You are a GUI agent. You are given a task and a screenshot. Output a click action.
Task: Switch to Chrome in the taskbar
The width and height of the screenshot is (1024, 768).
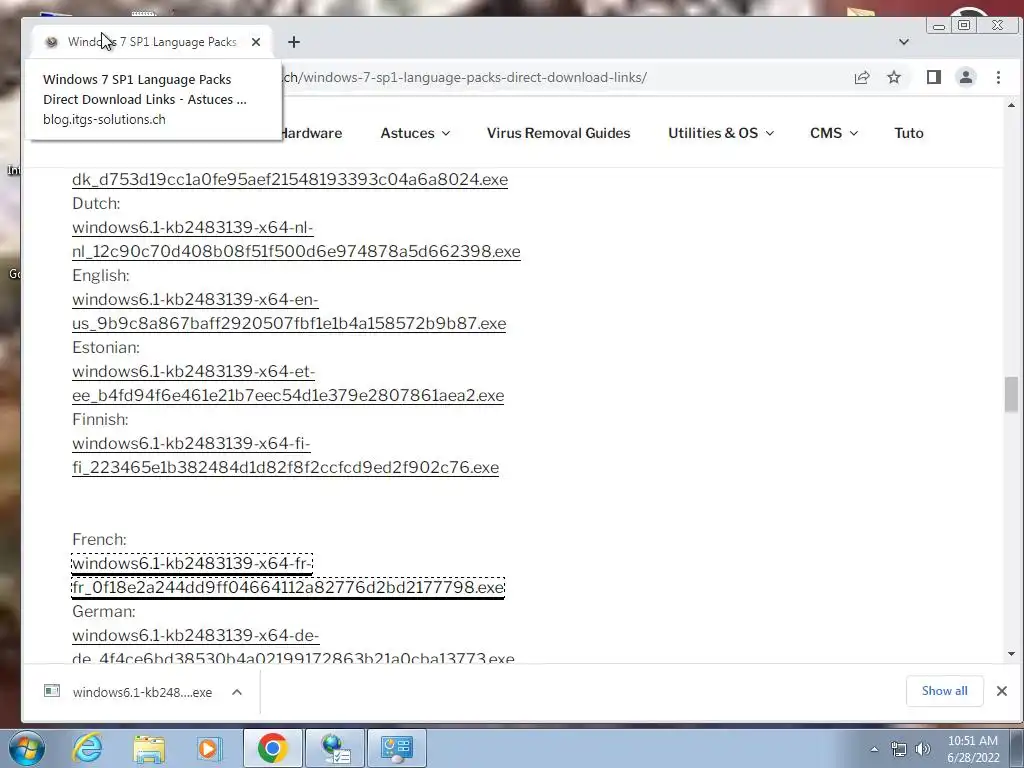pyautogui.click(x=272, y=748)
